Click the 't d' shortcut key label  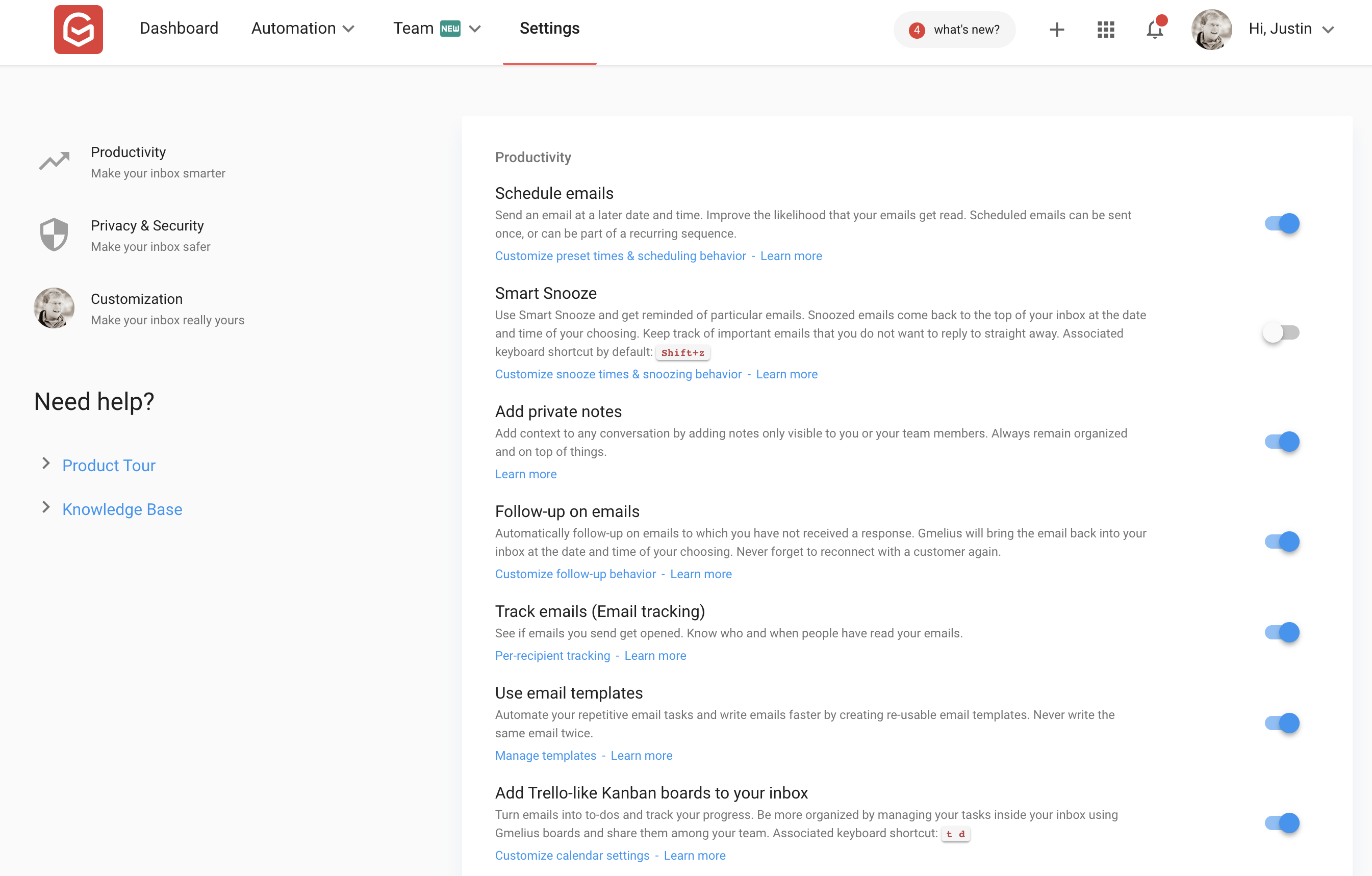pyautogui.click(x=955, y=834)
